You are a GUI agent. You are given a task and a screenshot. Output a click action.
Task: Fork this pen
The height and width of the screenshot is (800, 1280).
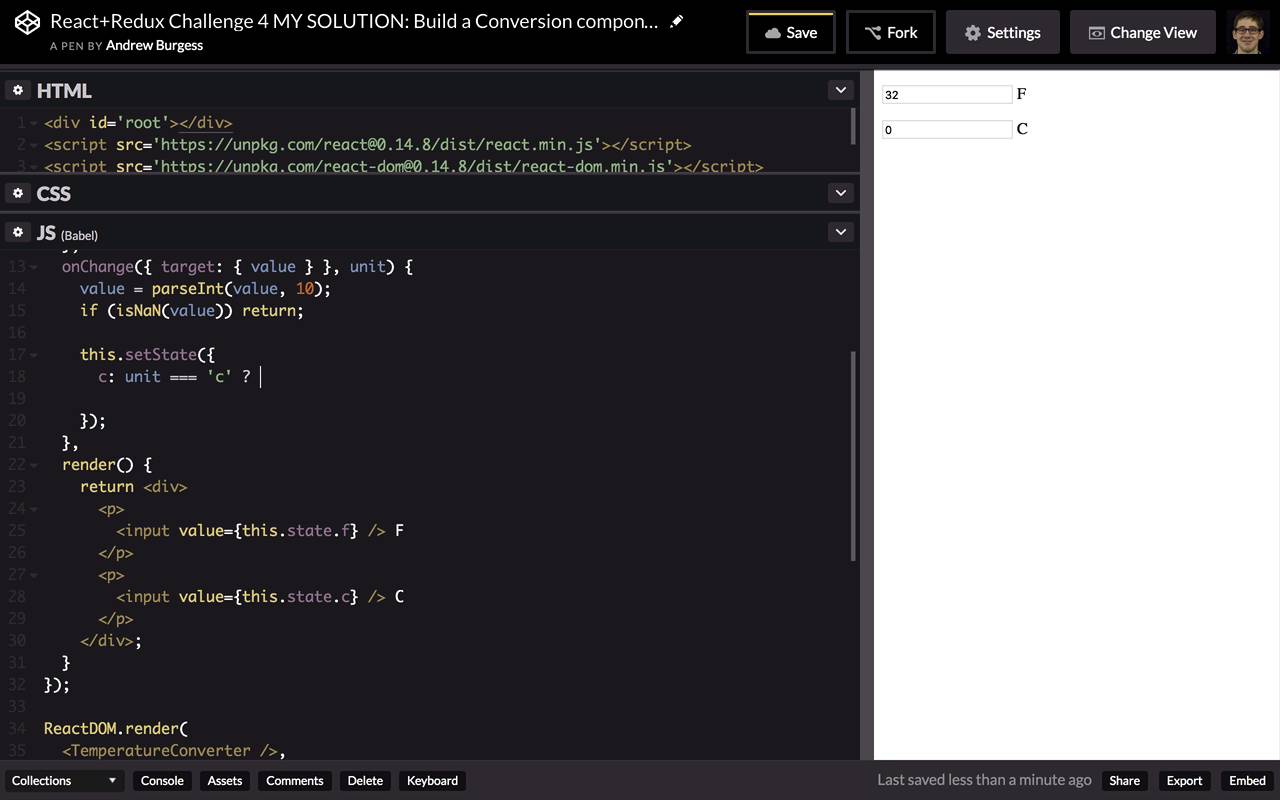[891, 32]
